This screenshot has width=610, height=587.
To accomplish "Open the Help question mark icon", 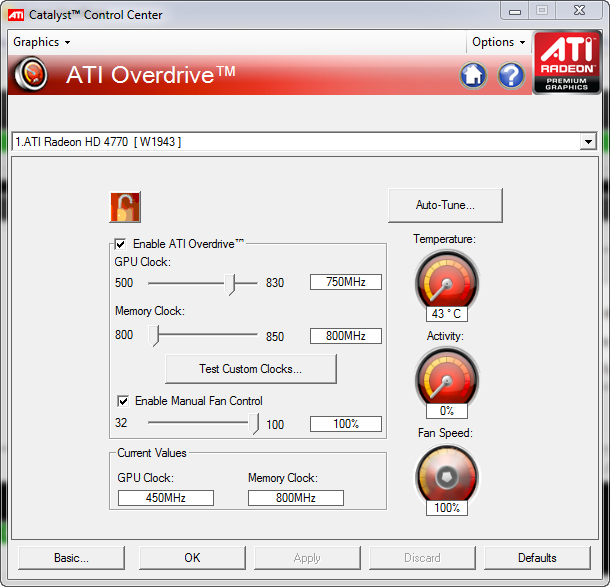I will point(511,75).
